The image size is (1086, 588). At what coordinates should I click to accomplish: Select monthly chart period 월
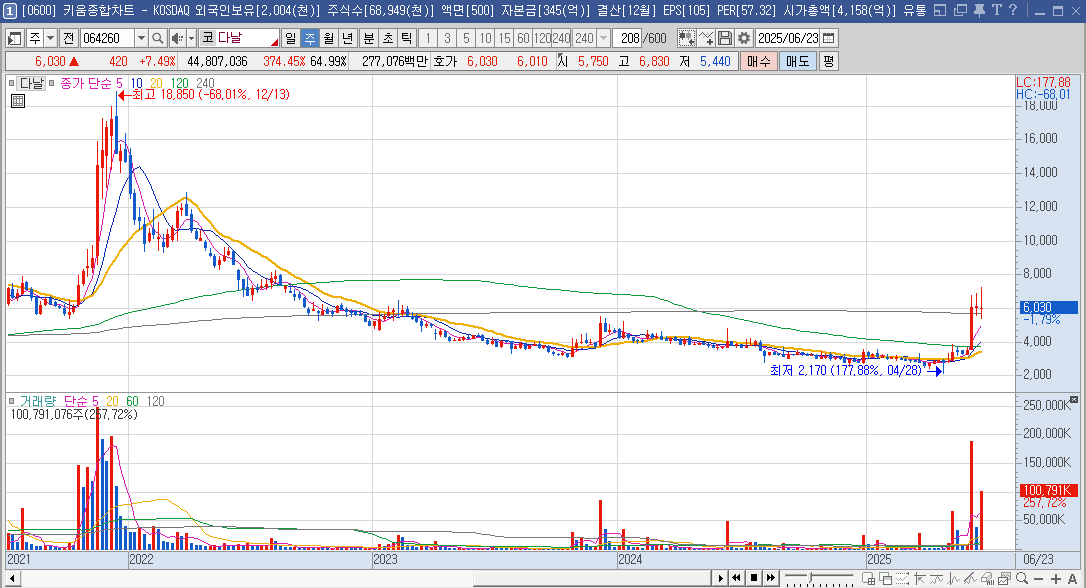[x=329, y=38]
